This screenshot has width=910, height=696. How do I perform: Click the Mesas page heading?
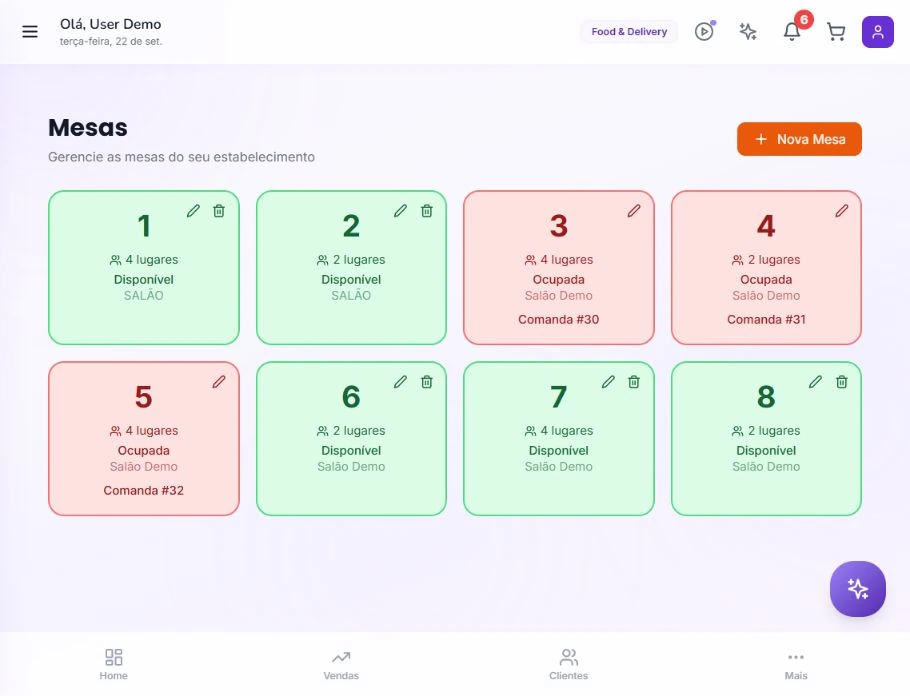pyautogui.click(x=88, y=128)
